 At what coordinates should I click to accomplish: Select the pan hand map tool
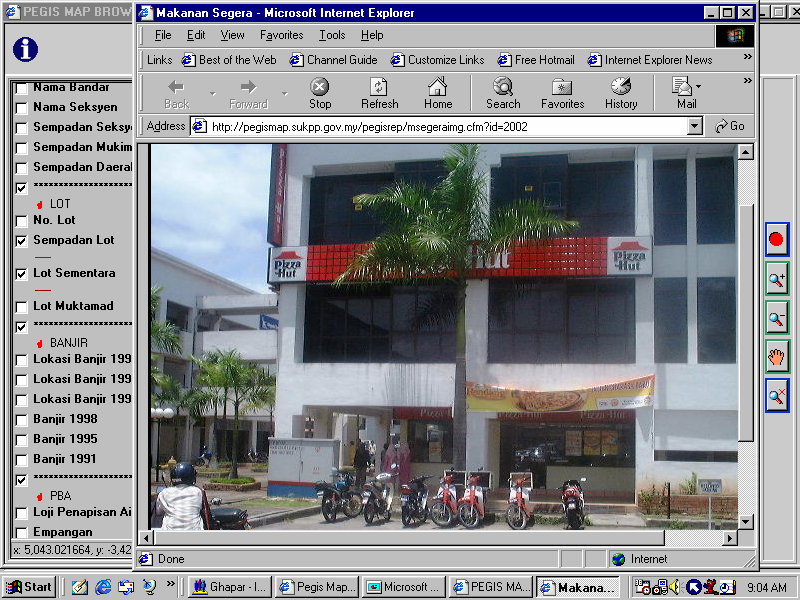[777, 356]
